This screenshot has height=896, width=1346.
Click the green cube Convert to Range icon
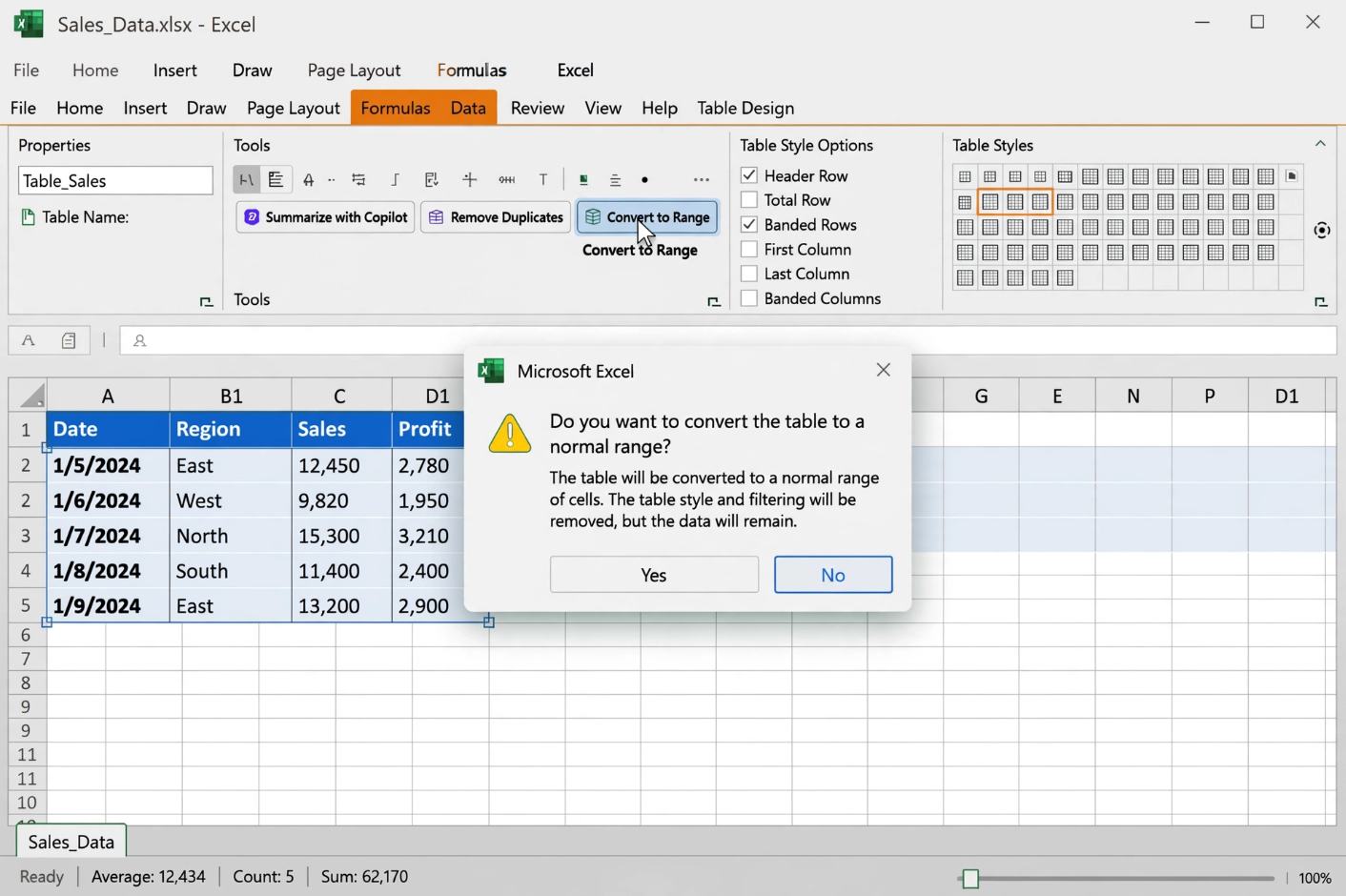(x=593, y=217)
